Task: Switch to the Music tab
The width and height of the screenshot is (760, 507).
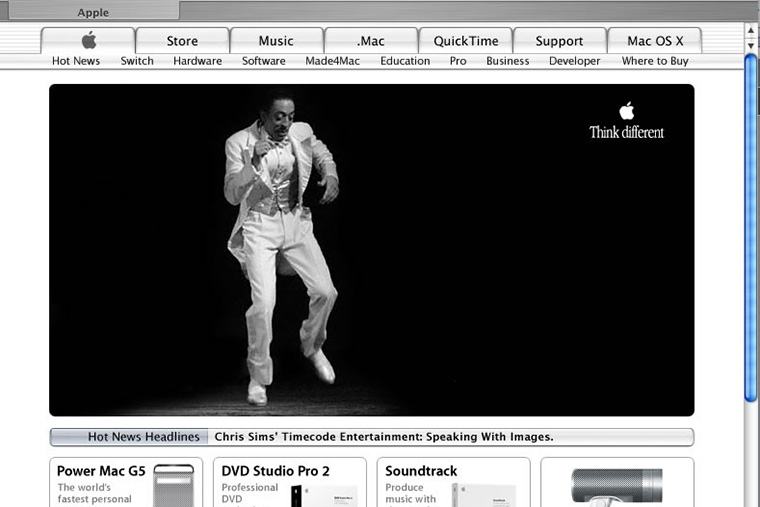Action: point(276,41)
